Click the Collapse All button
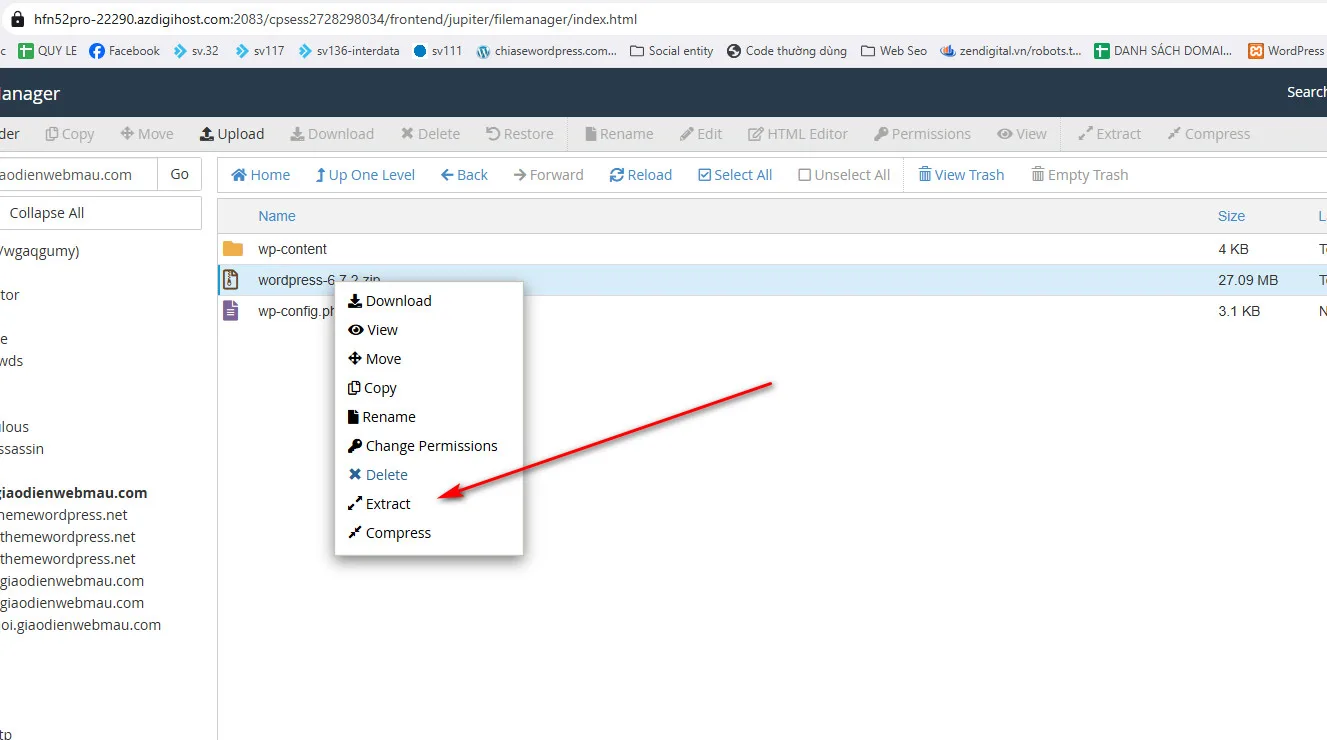1327x740 pixels. (47, 213)
